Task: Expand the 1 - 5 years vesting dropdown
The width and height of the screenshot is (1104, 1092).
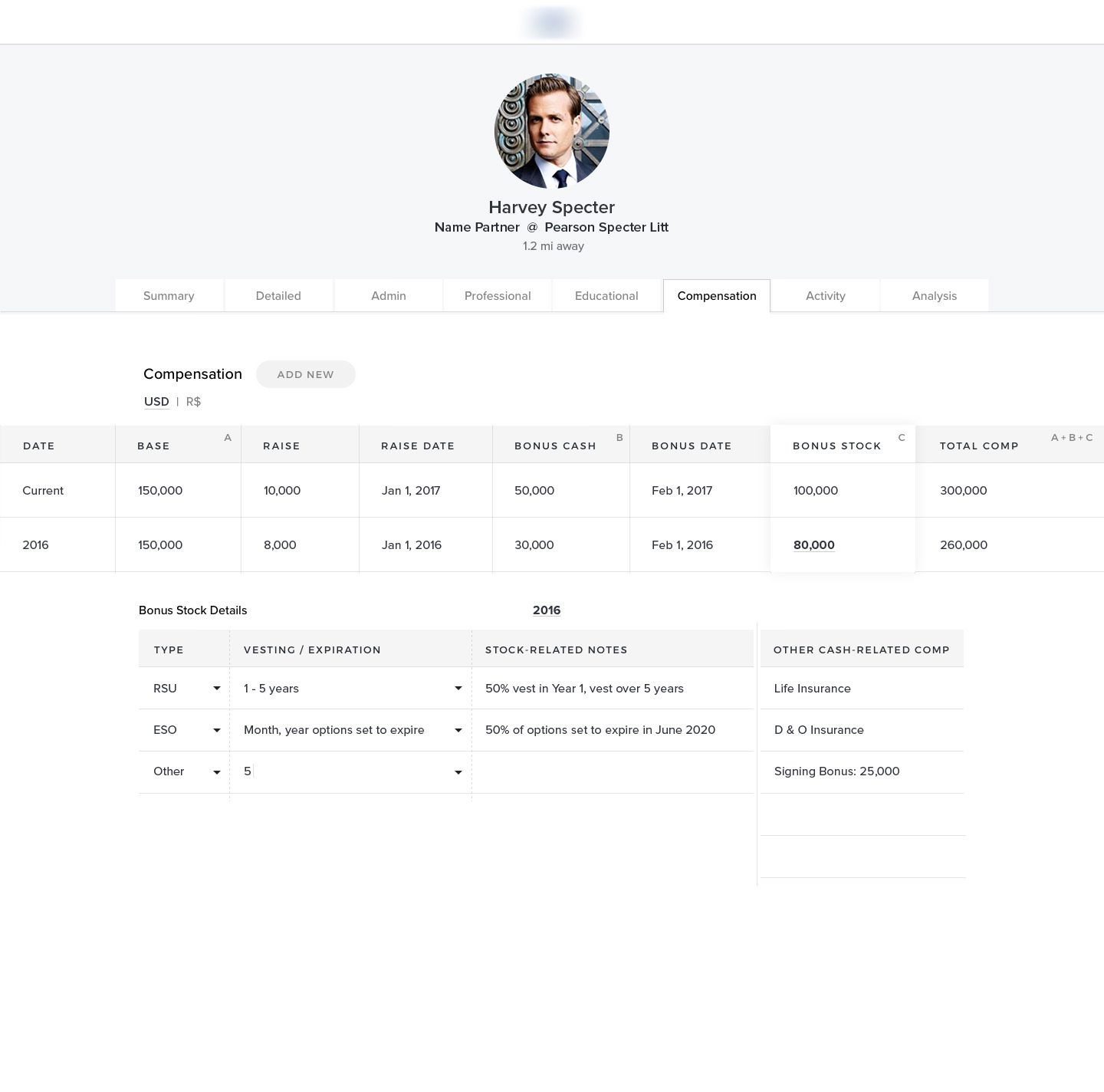Action: (x=458, y=689)
